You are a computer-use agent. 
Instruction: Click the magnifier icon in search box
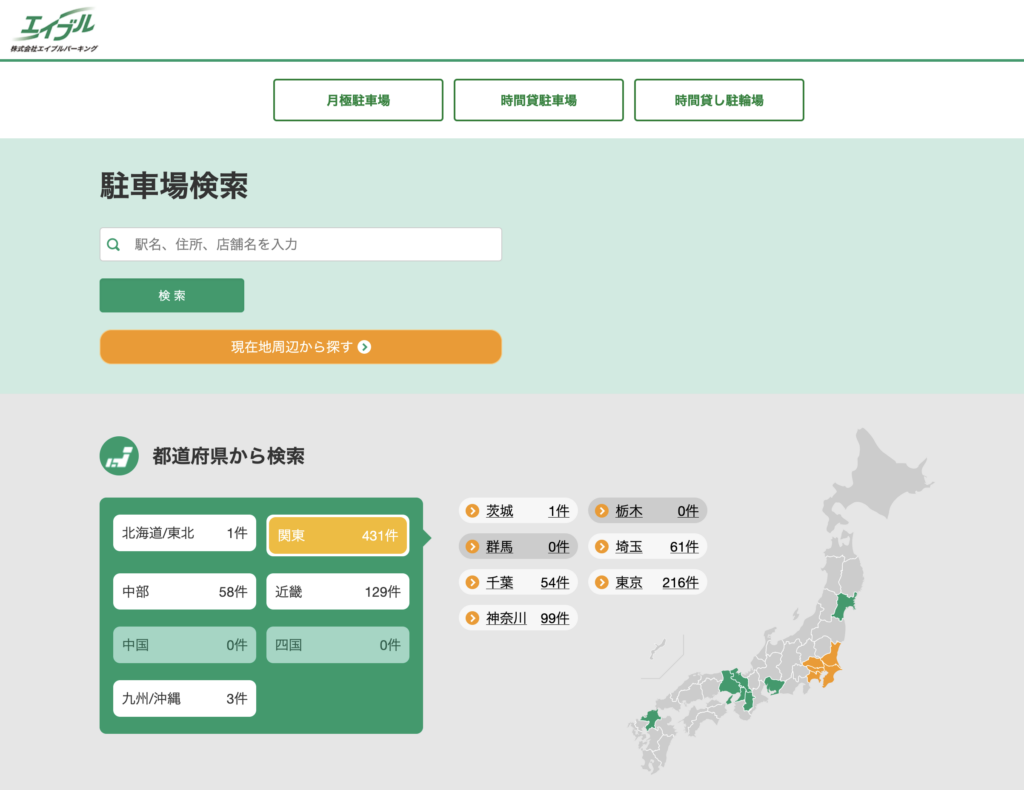click(114, 245)
